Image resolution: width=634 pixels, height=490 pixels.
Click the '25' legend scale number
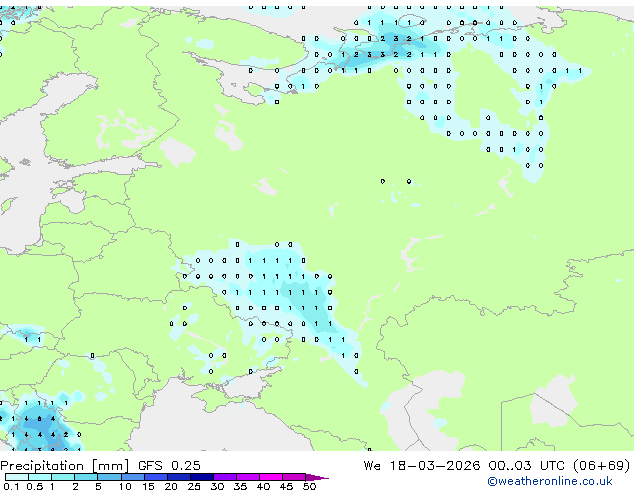pyautogui.click(x=194, y=486)
